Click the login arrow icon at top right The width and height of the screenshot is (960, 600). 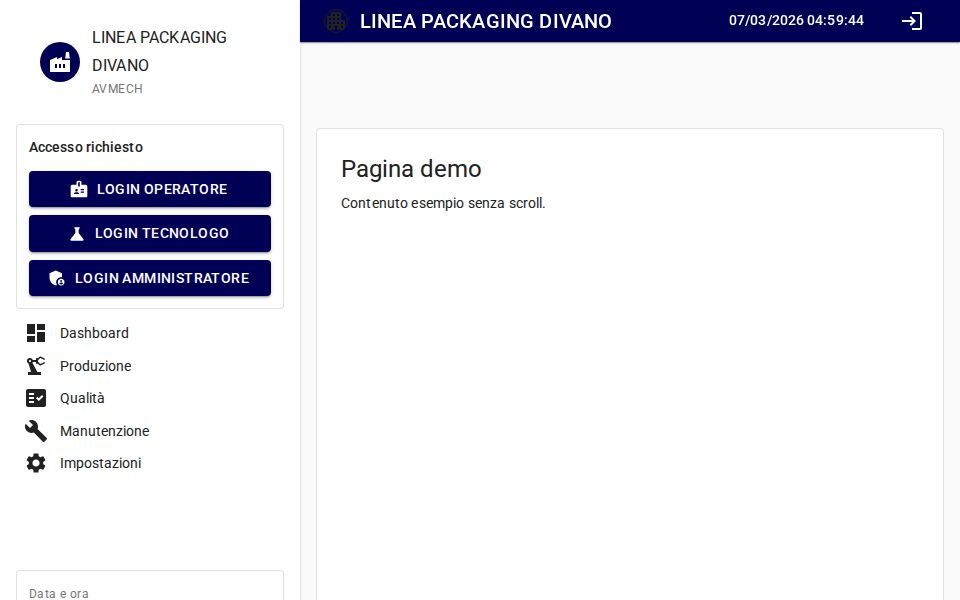click(x=911, y=21)
